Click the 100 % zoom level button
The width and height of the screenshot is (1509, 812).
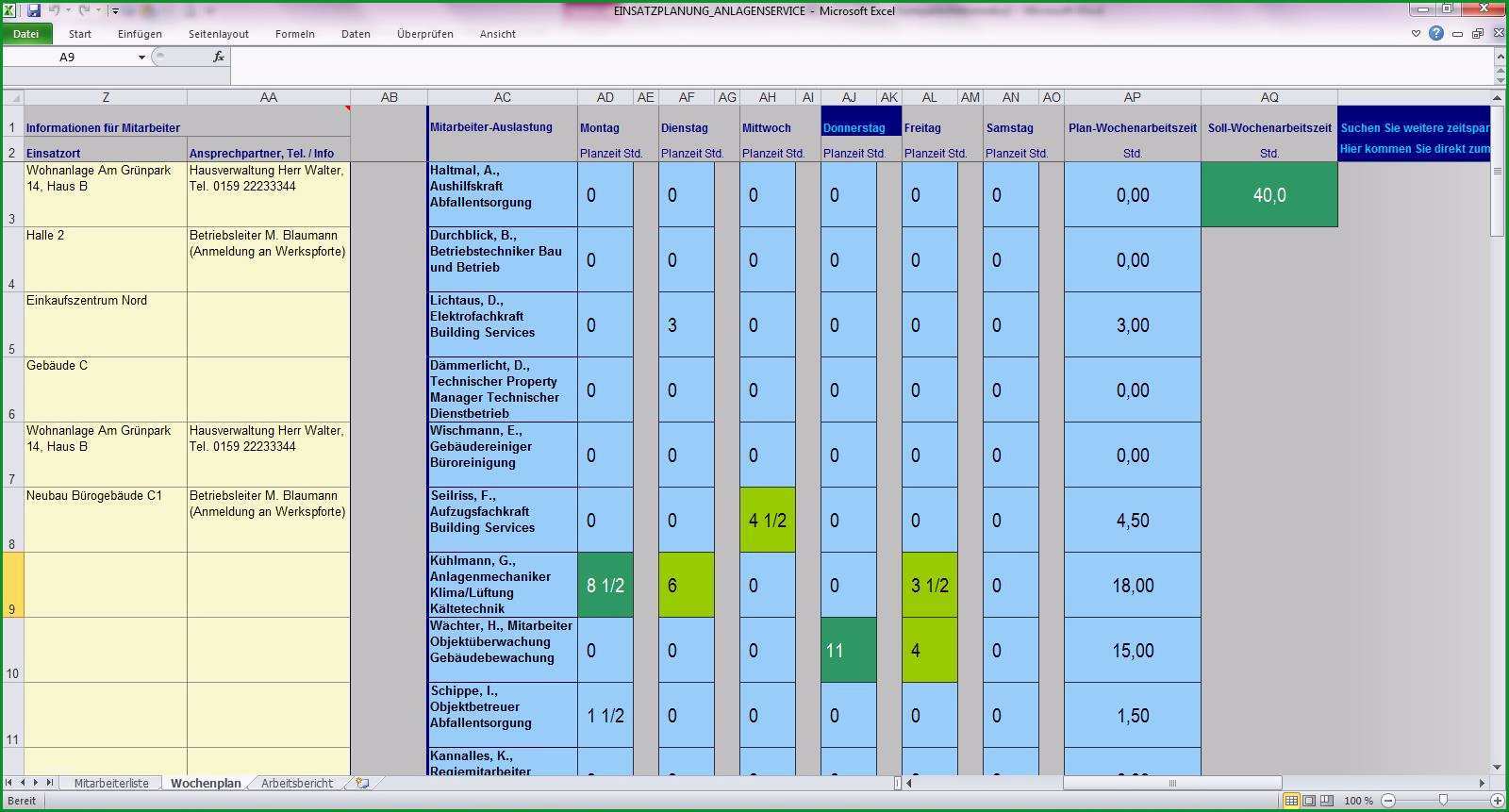(1358, 801)
